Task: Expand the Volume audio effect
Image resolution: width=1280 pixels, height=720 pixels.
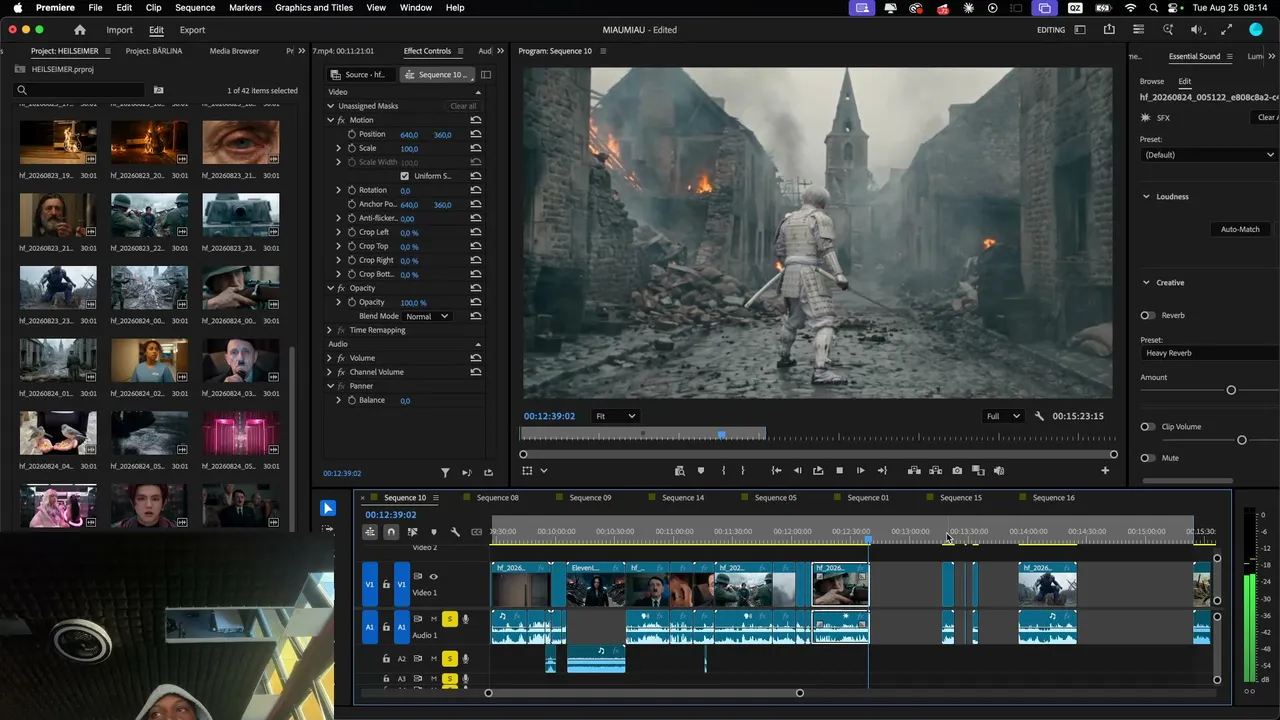Action: pos(330,358)
